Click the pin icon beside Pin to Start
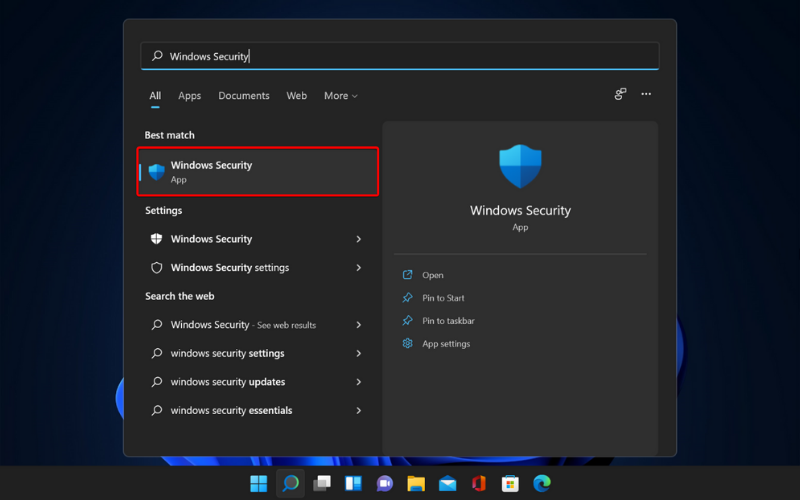800x500 pixels. 407,298
